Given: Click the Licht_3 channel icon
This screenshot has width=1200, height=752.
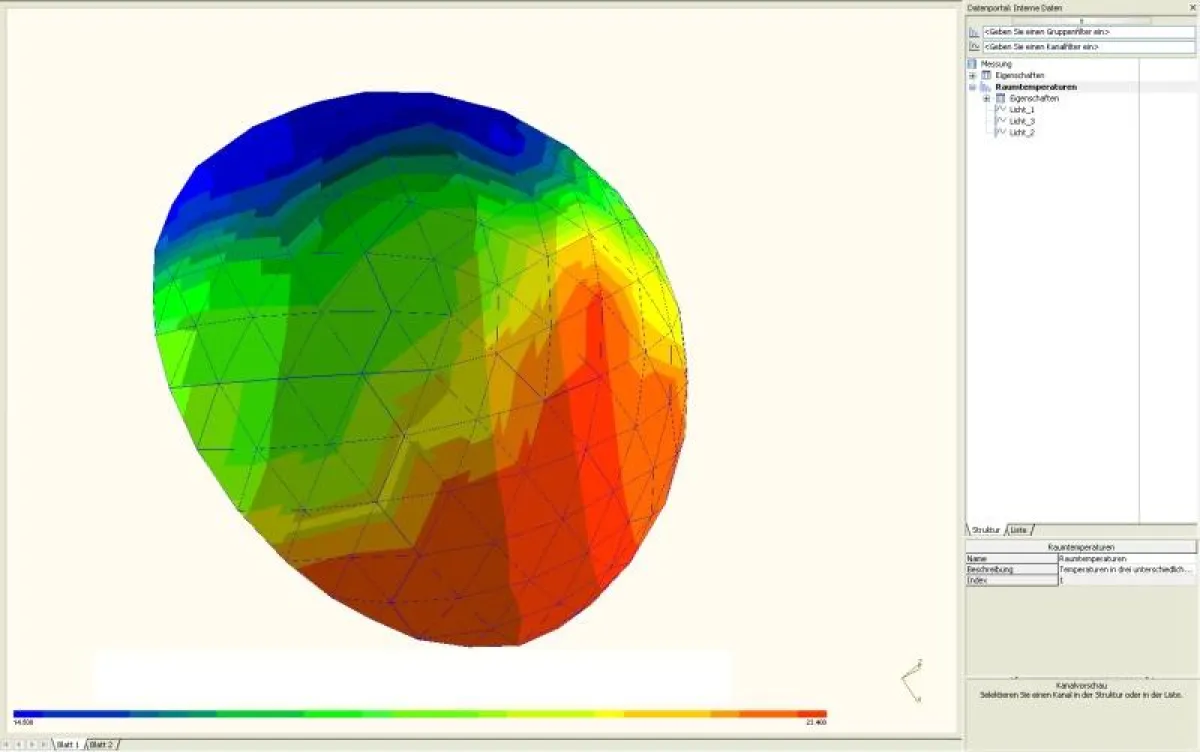Looking at the screenshot, I should [1001, 121].
